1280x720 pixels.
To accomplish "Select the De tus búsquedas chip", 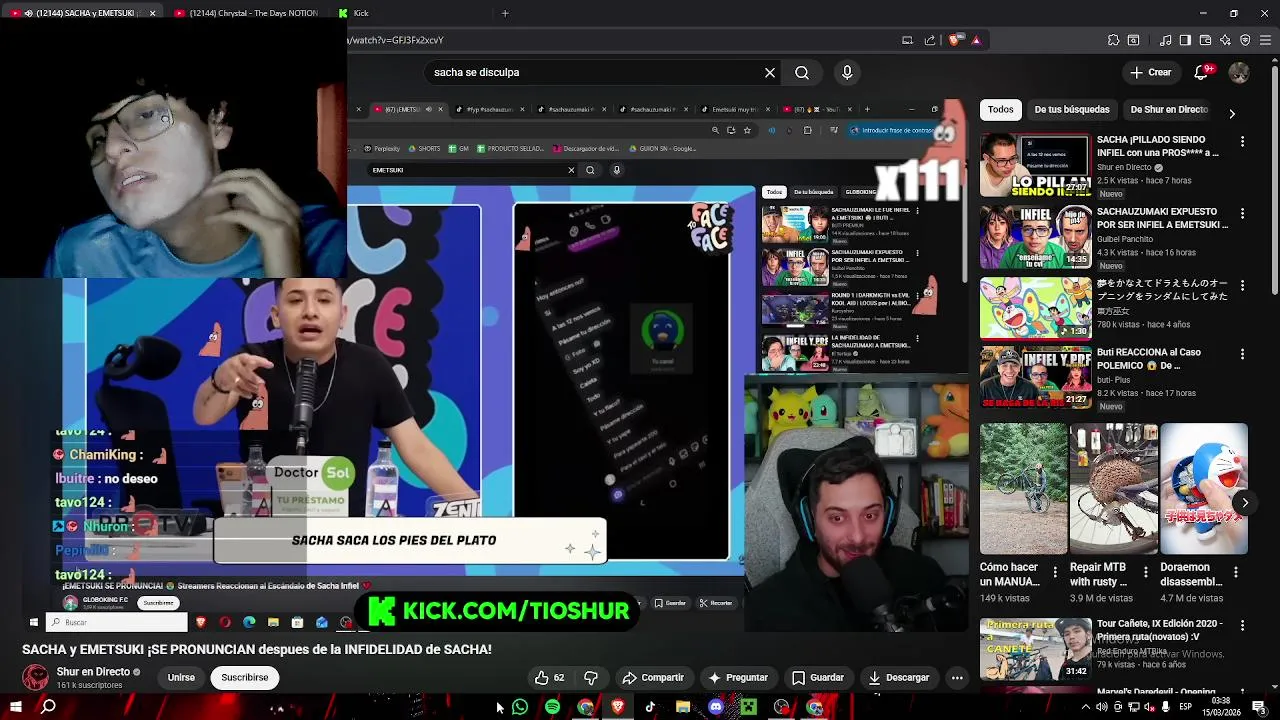I will [x=1072, y=110].
